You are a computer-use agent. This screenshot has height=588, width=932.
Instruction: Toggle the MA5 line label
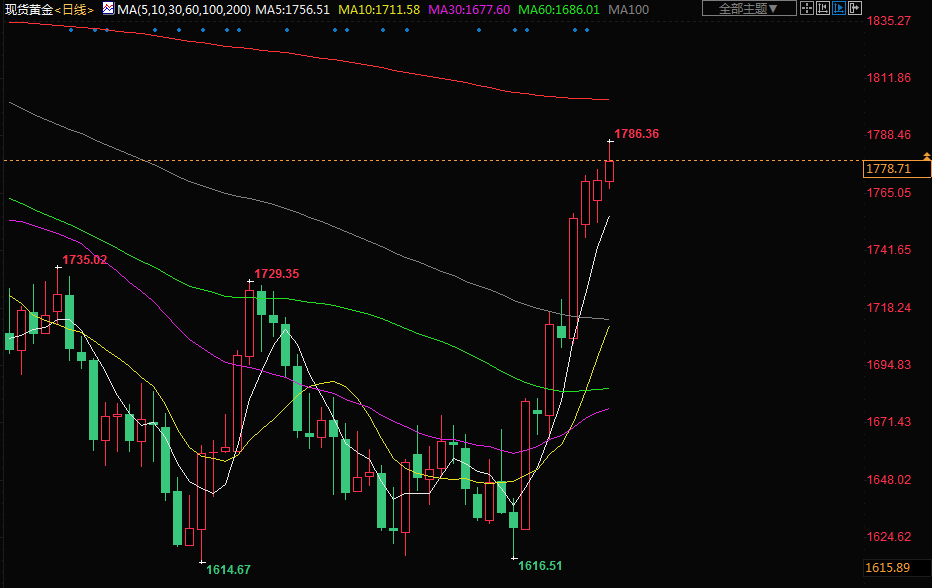[x=293, y=9]
